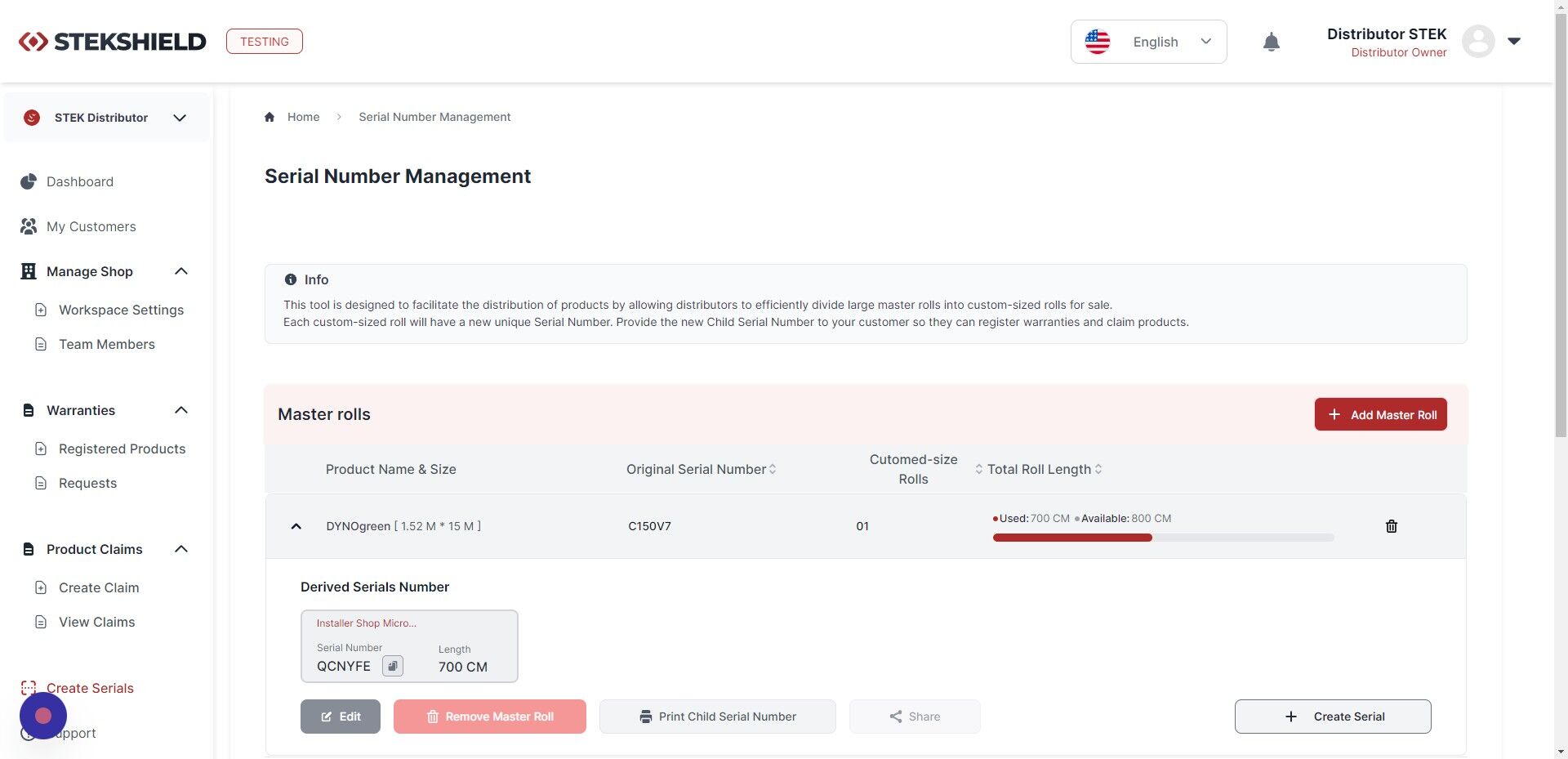Click the Product Name & Size header
This screenshot has width=1568, height=759.
391,469
